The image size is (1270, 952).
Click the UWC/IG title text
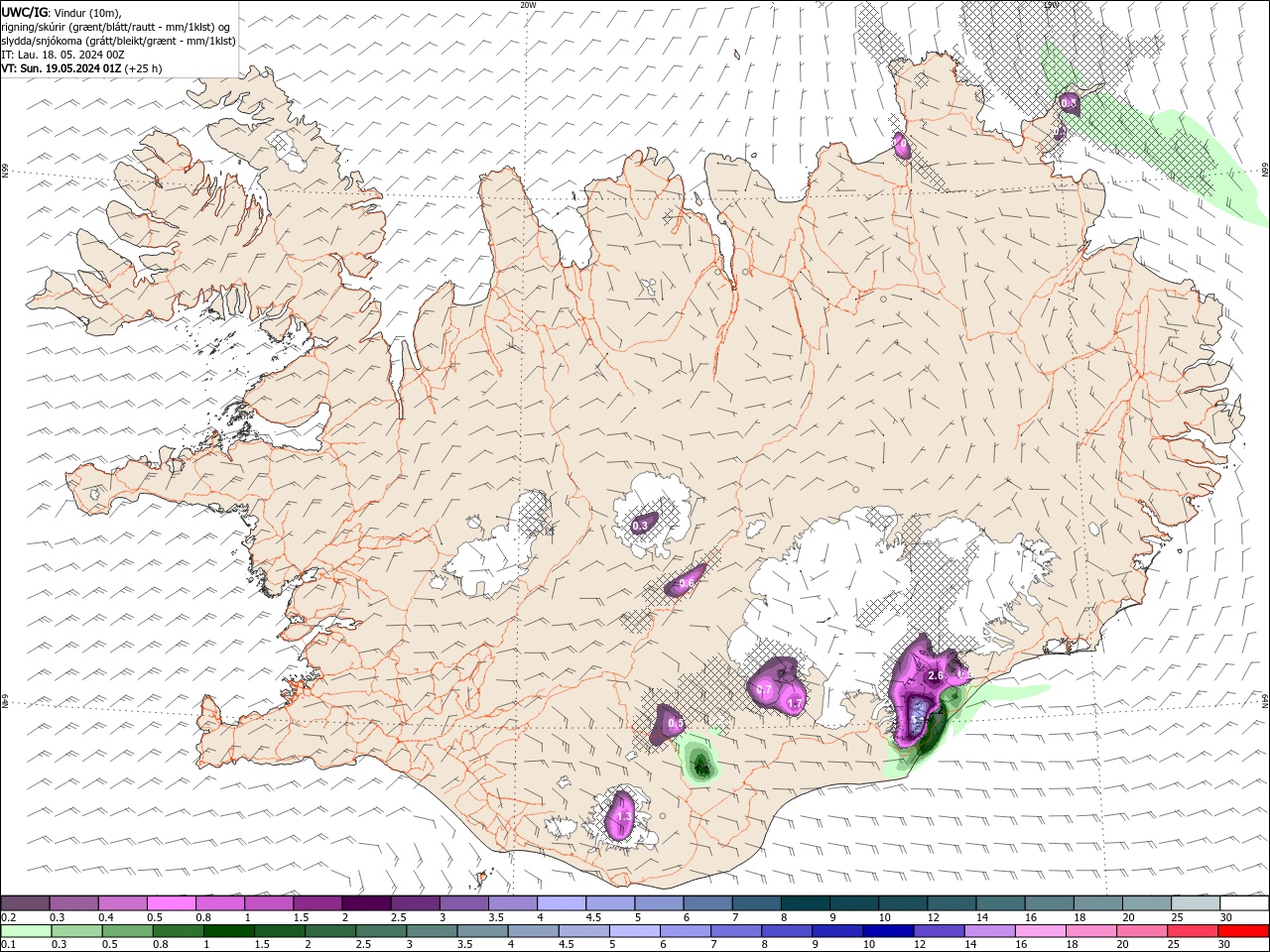coord(25,12)
